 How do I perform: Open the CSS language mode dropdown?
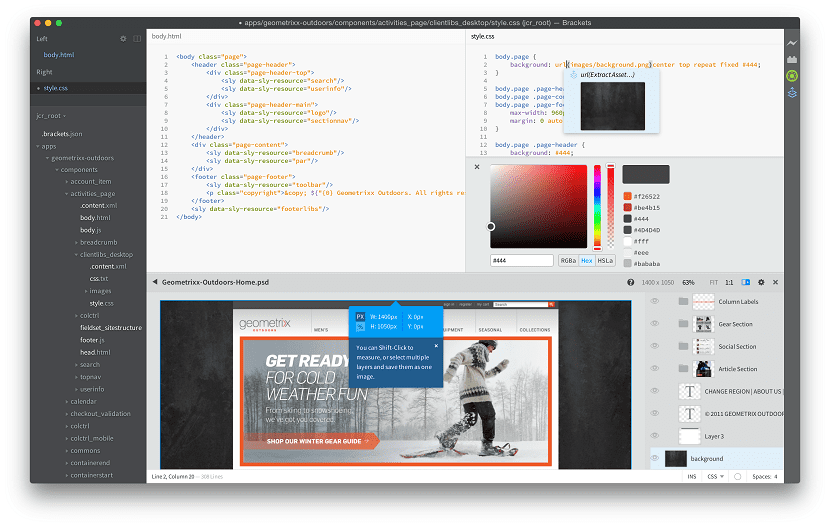[719, 476]
